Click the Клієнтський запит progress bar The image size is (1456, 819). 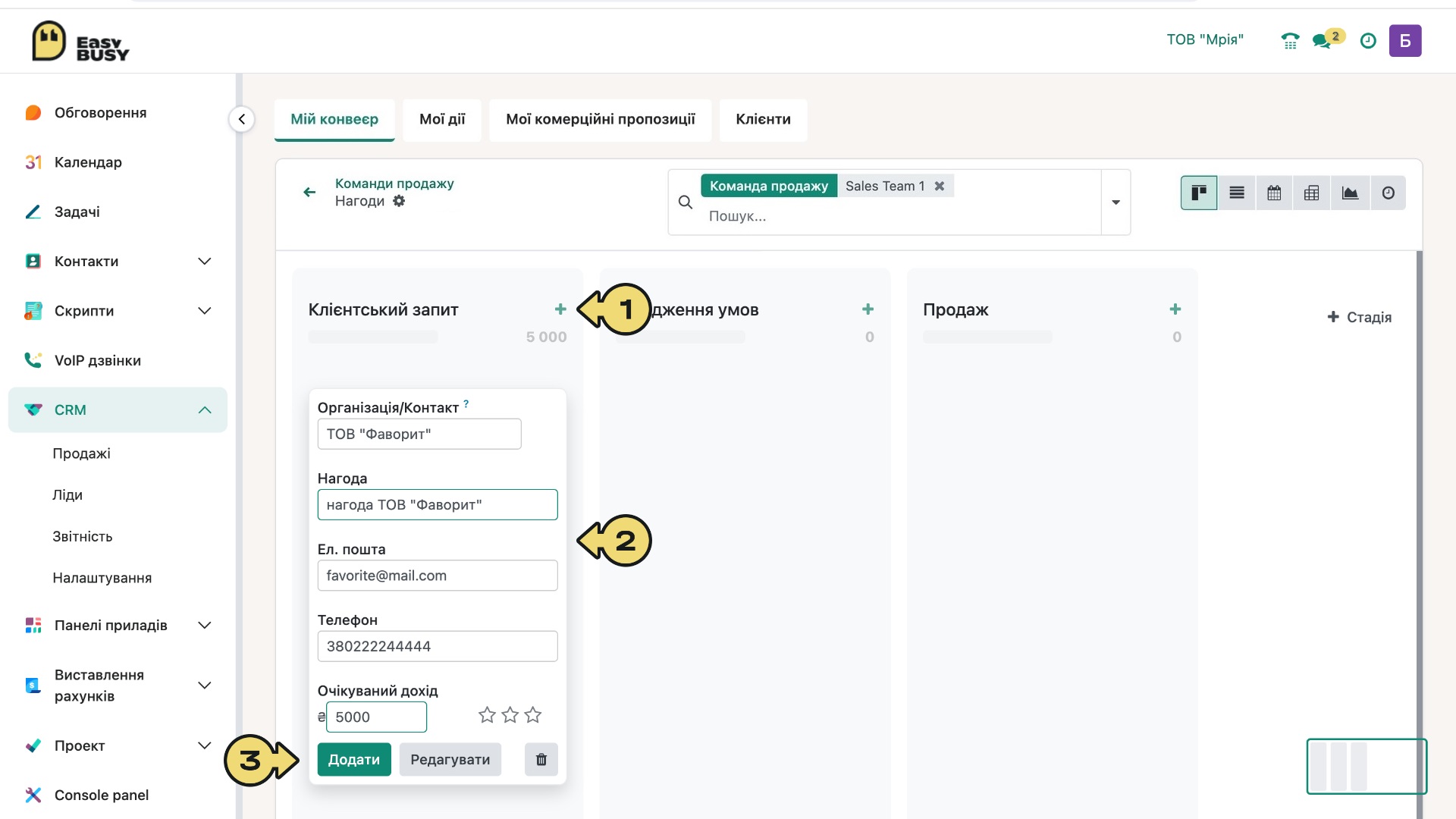pos(373,337)
